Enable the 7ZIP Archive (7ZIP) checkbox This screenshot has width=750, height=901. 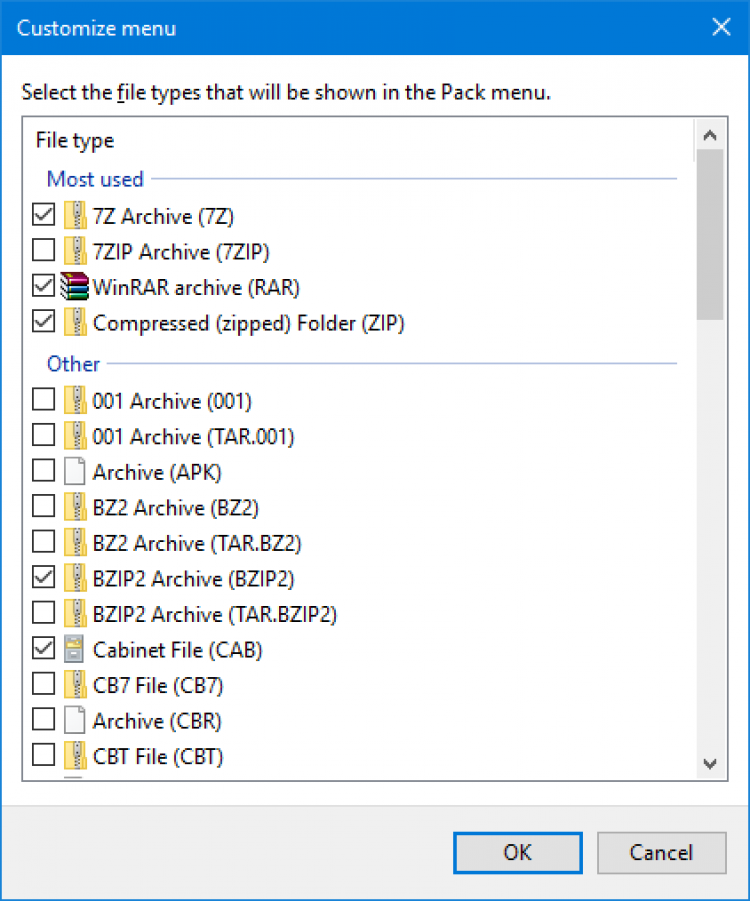click(44, 251)
